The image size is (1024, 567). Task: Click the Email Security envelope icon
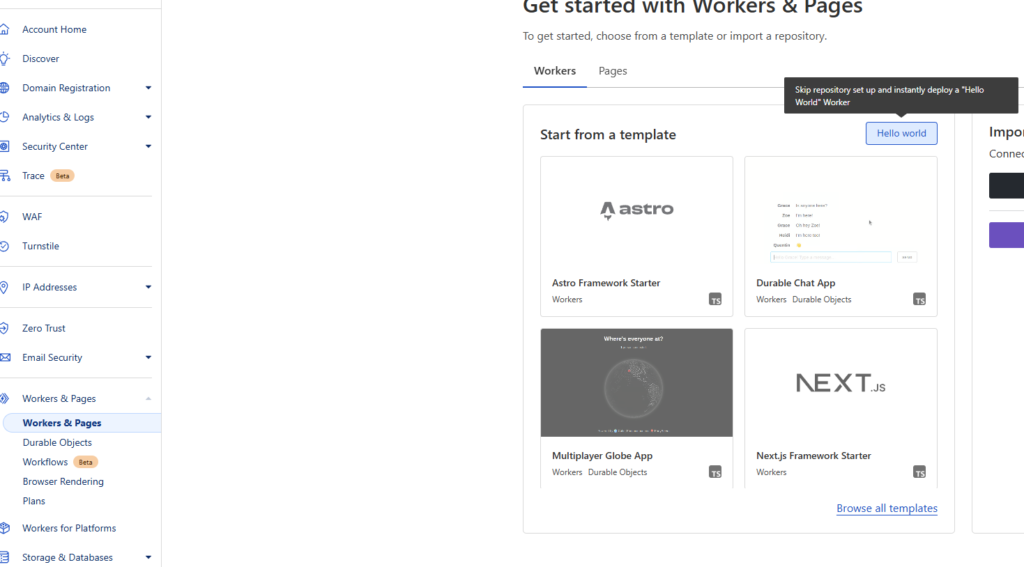pos(5,357)
